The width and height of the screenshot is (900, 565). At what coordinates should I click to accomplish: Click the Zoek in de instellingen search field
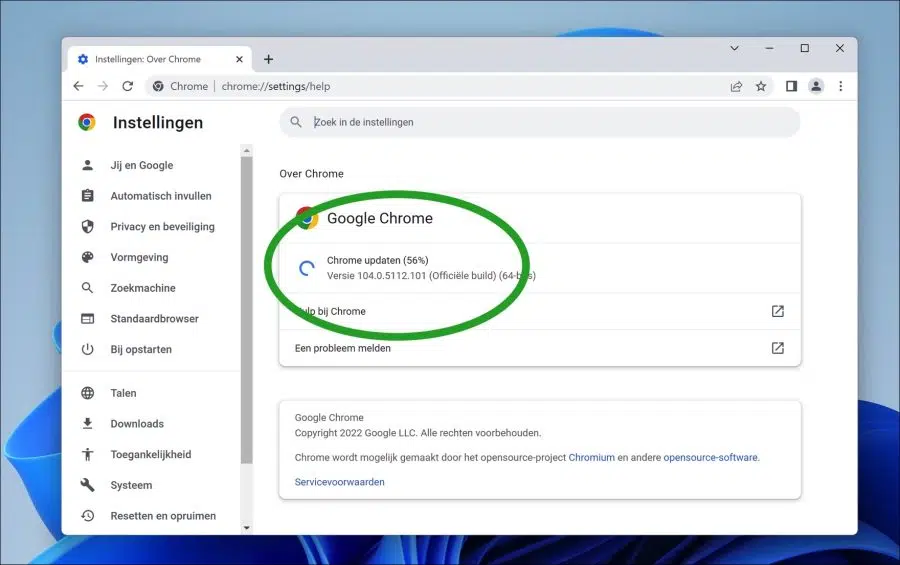(540, 122)
